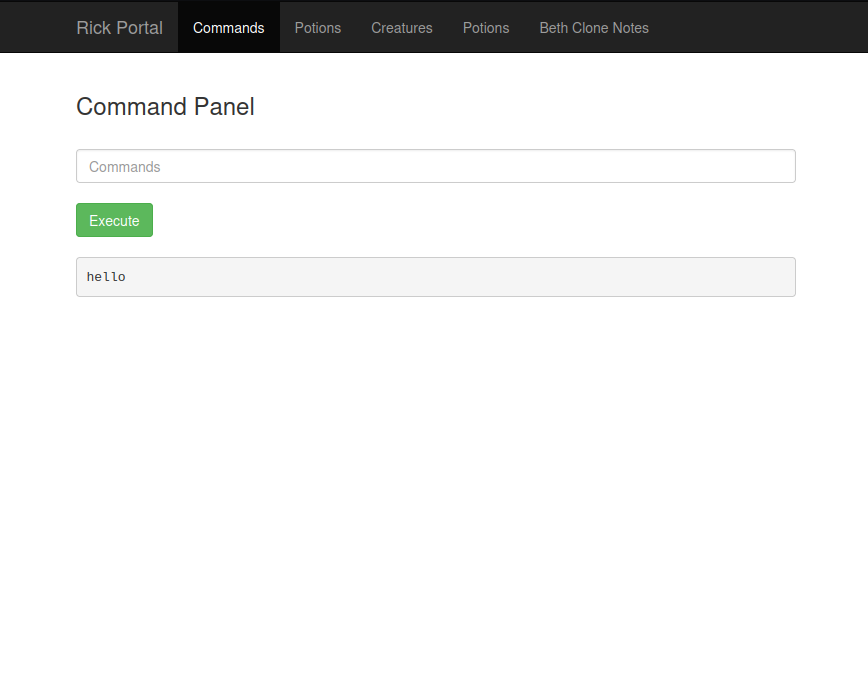Select the Commands tab in navbar
The height and width of the screenshot is (674, 868).
pyautogui.click(x=228, y=27)
